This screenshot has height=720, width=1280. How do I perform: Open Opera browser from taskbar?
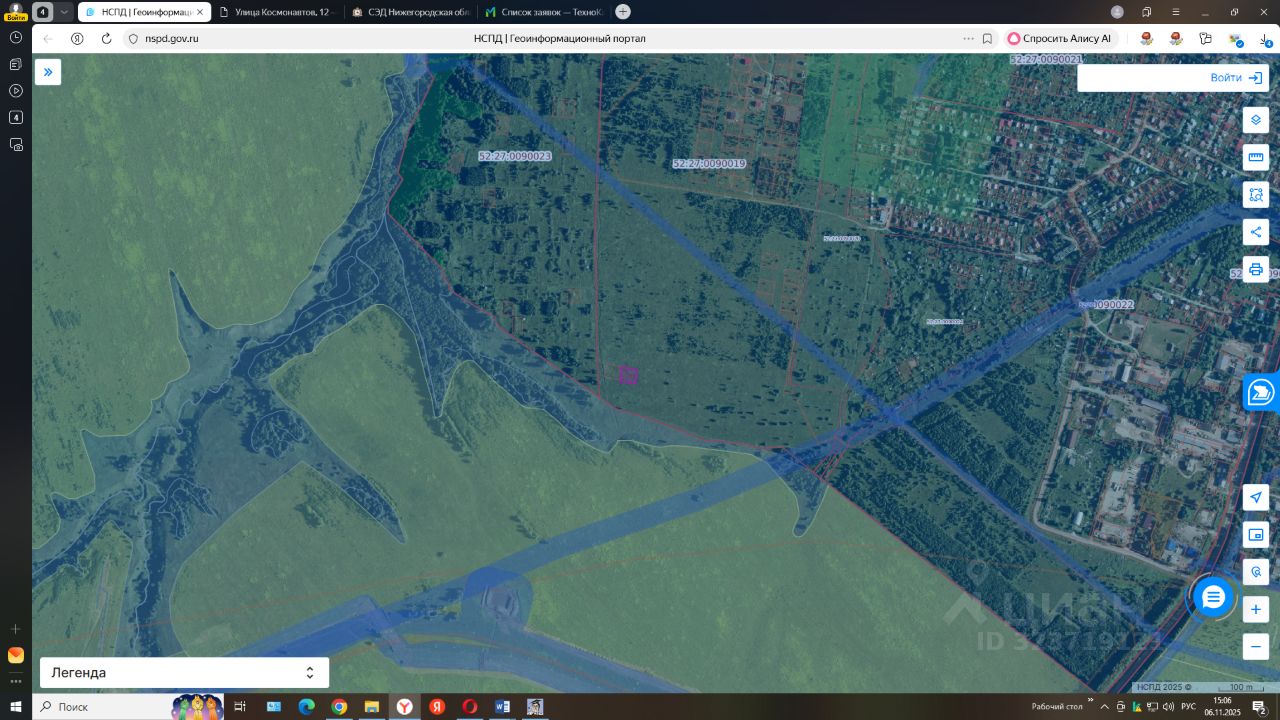(469, 707)
